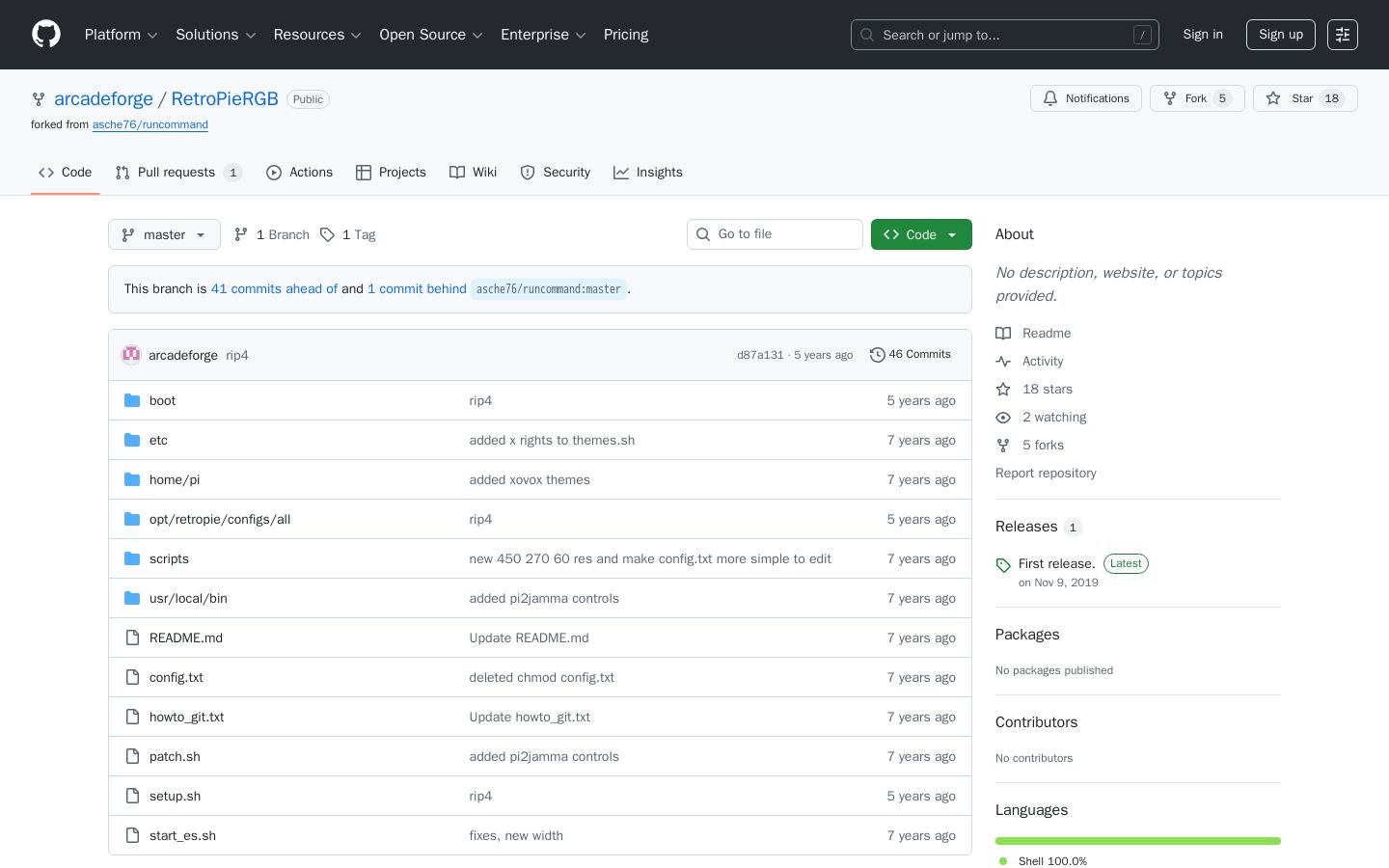Click the start_es.sh file icon

[132, 835]
